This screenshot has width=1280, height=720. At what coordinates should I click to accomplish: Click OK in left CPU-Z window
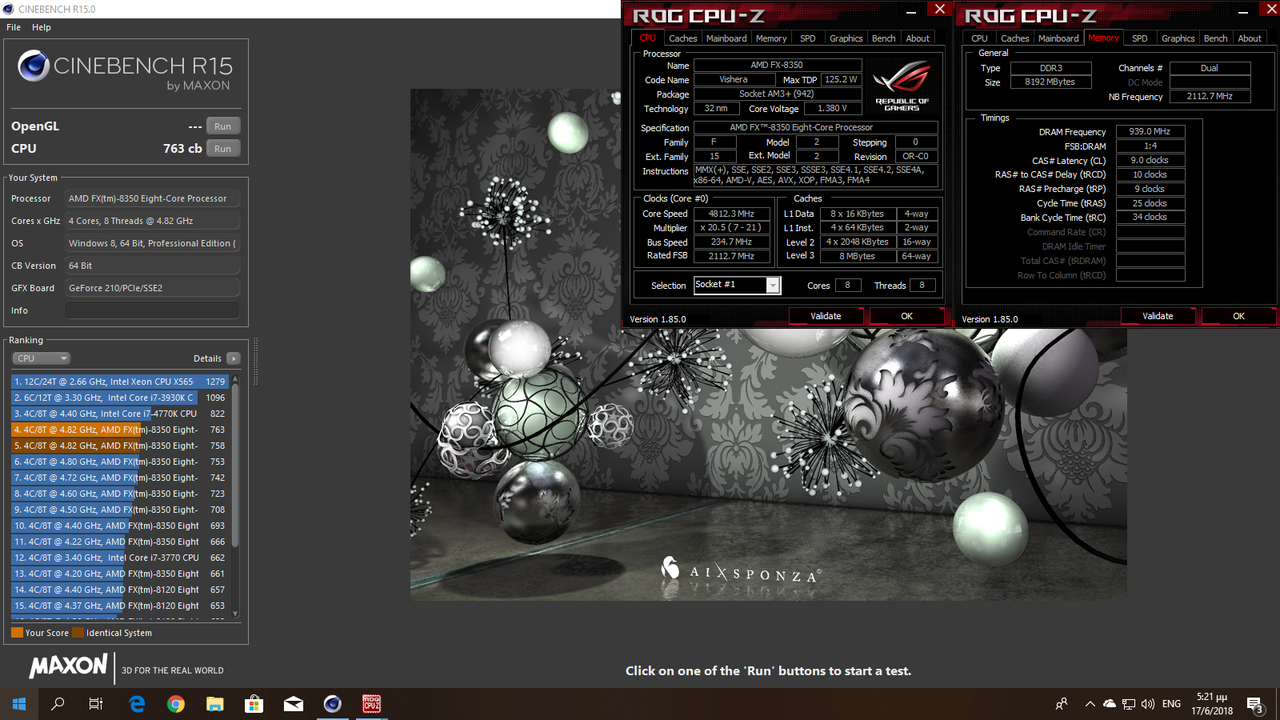(906, 316)
